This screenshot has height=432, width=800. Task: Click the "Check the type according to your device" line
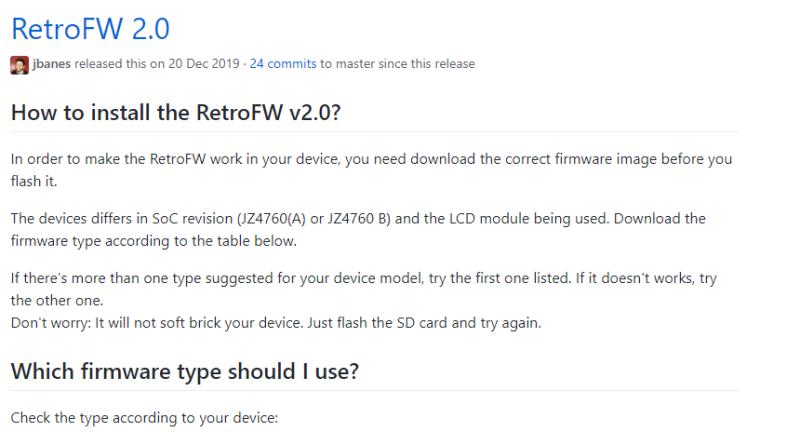point(143,416)
